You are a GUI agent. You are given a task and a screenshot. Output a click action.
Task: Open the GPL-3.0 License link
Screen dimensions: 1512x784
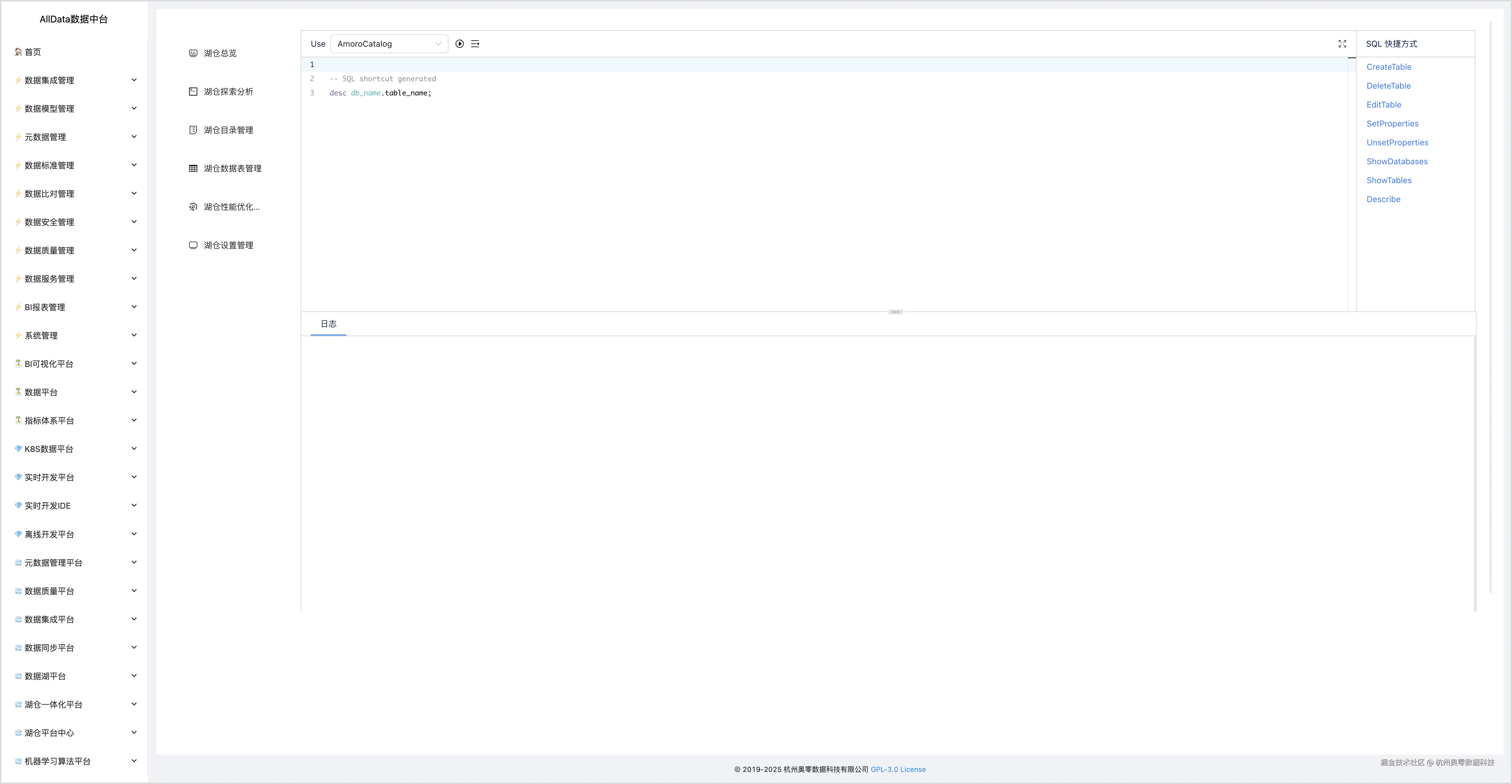coord(898,769)
